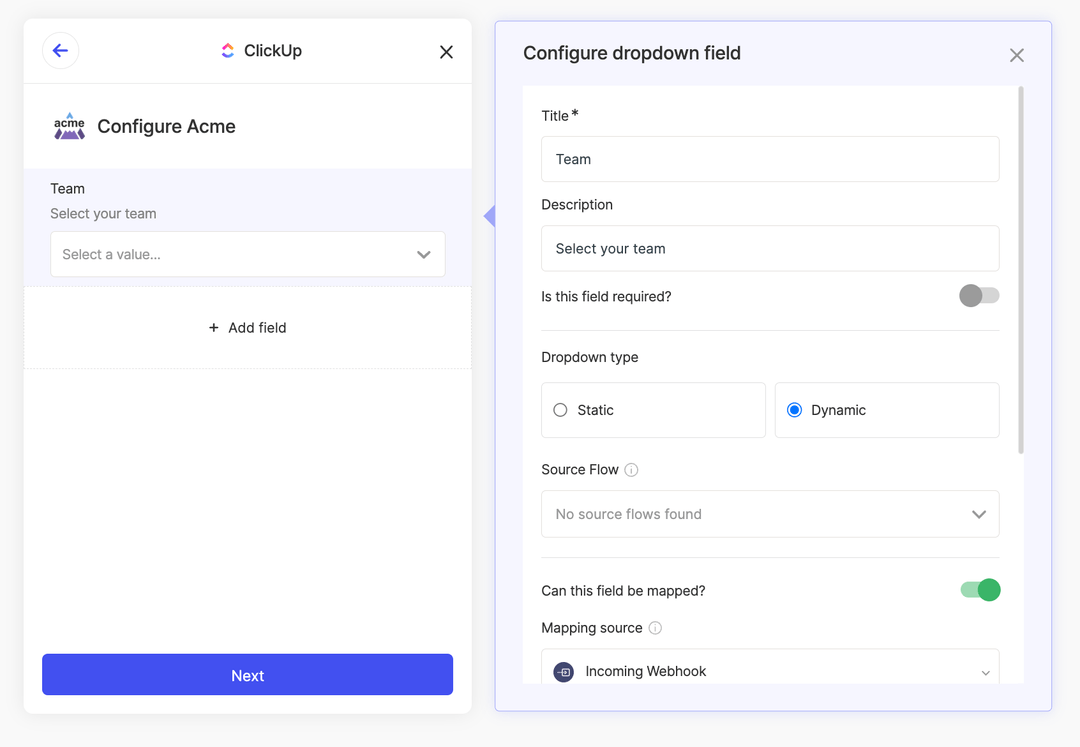This screenshot has width=1080, height=747.
Task: Open the Team select a value dropdown
Action: coord(247,254)
